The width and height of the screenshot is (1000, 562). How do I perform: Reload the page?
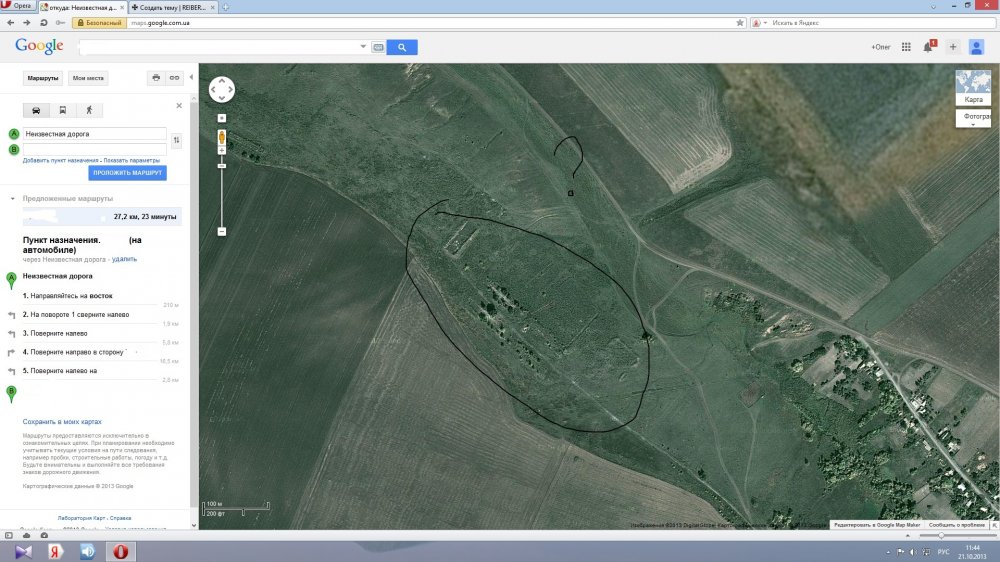click(x=43, y=23)
